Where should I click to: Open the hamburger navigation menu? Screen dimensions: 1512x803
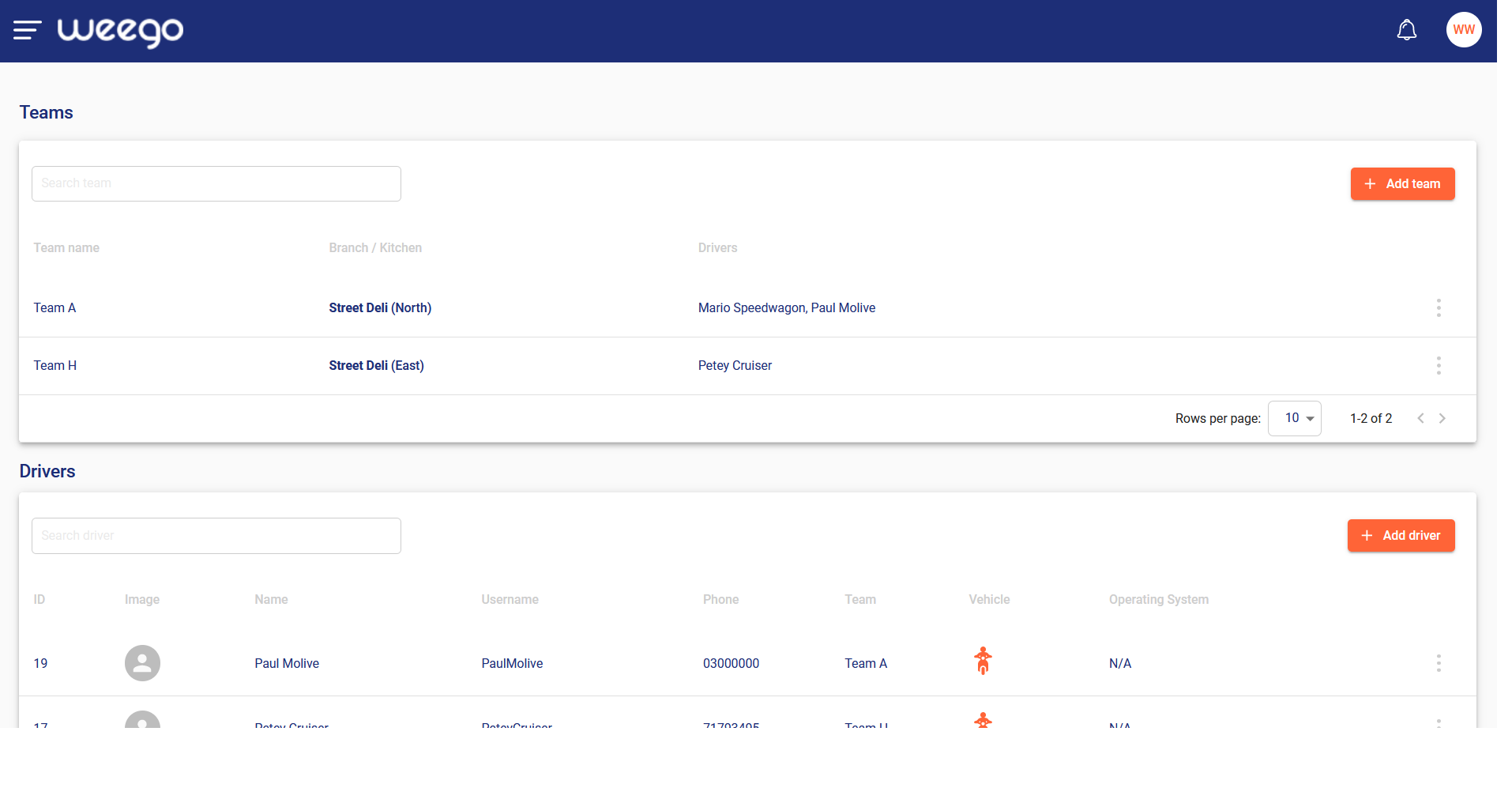pos(27,30)
